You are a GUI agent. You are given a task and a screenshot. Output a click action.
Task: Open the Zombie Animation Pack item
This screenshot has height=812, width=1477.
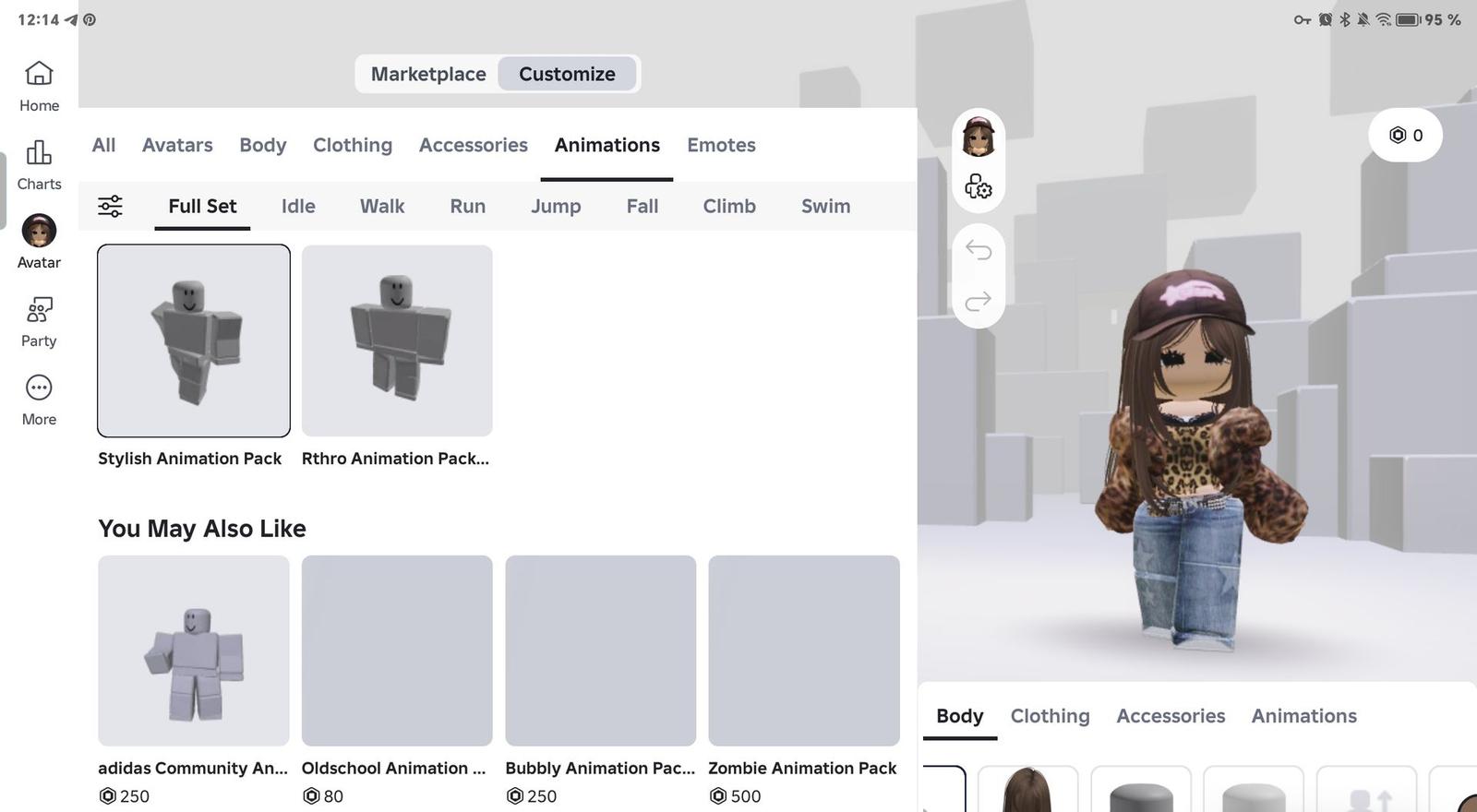tap(803, 651)
